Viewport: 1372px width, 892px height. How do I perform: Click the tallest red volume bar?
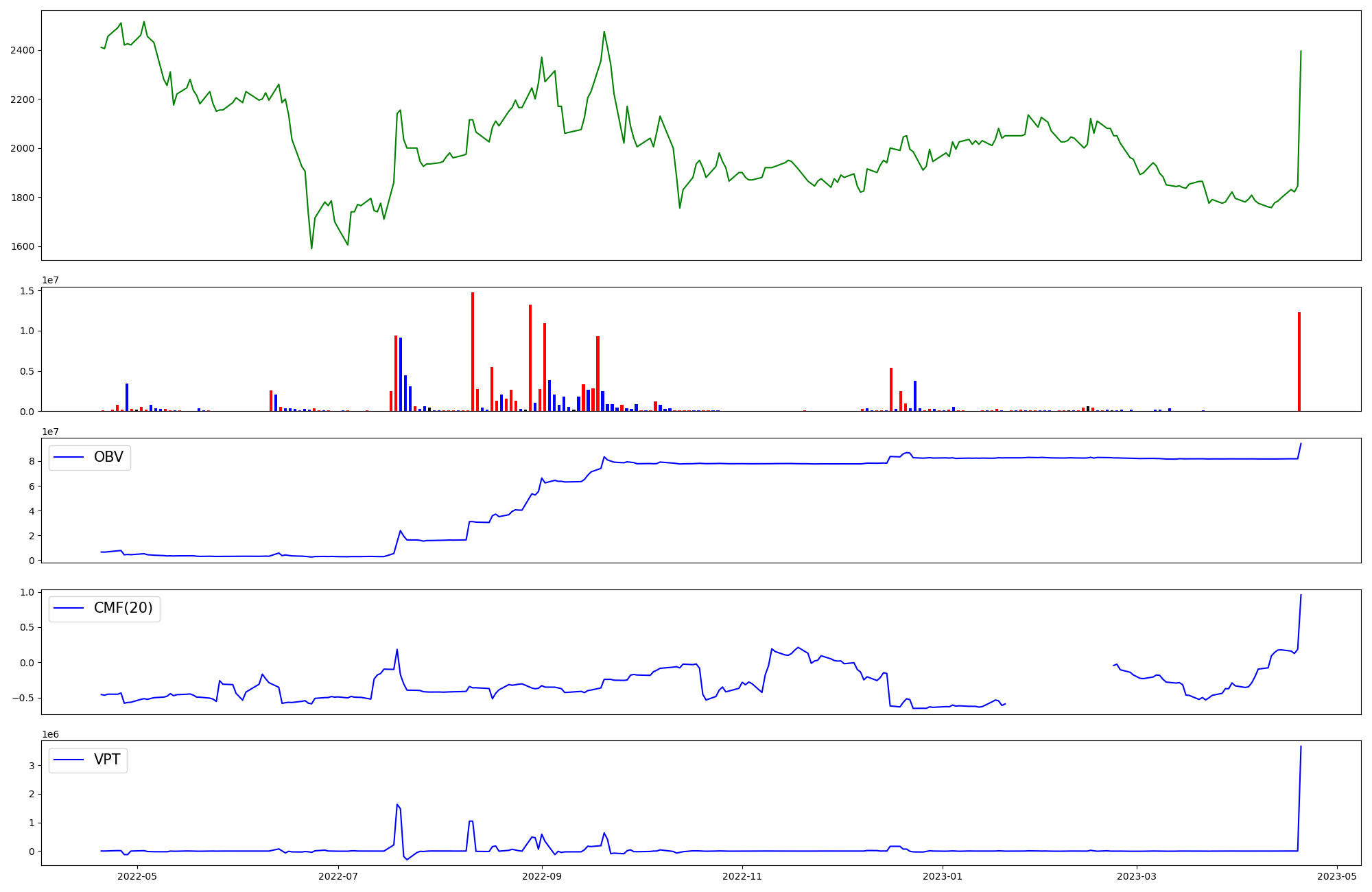[x=473, y=351]
